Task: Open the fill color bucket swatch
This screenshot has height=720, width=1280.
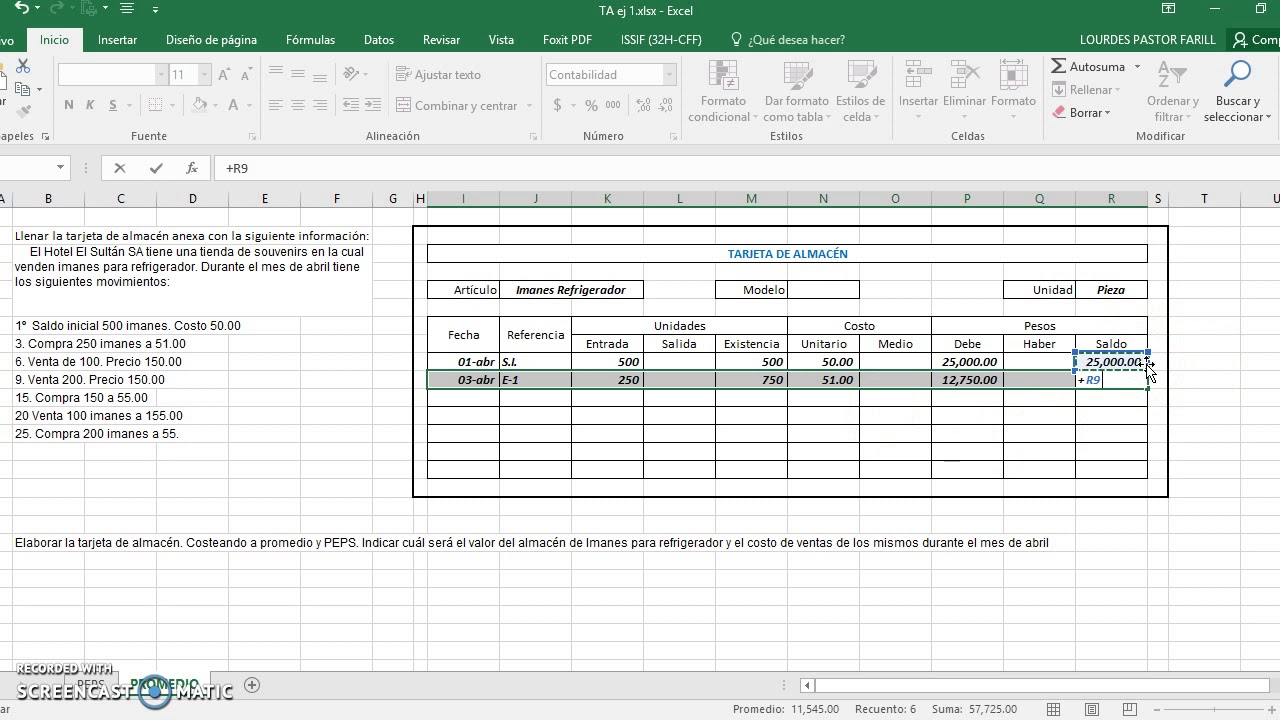Action: tap(199, 105)
